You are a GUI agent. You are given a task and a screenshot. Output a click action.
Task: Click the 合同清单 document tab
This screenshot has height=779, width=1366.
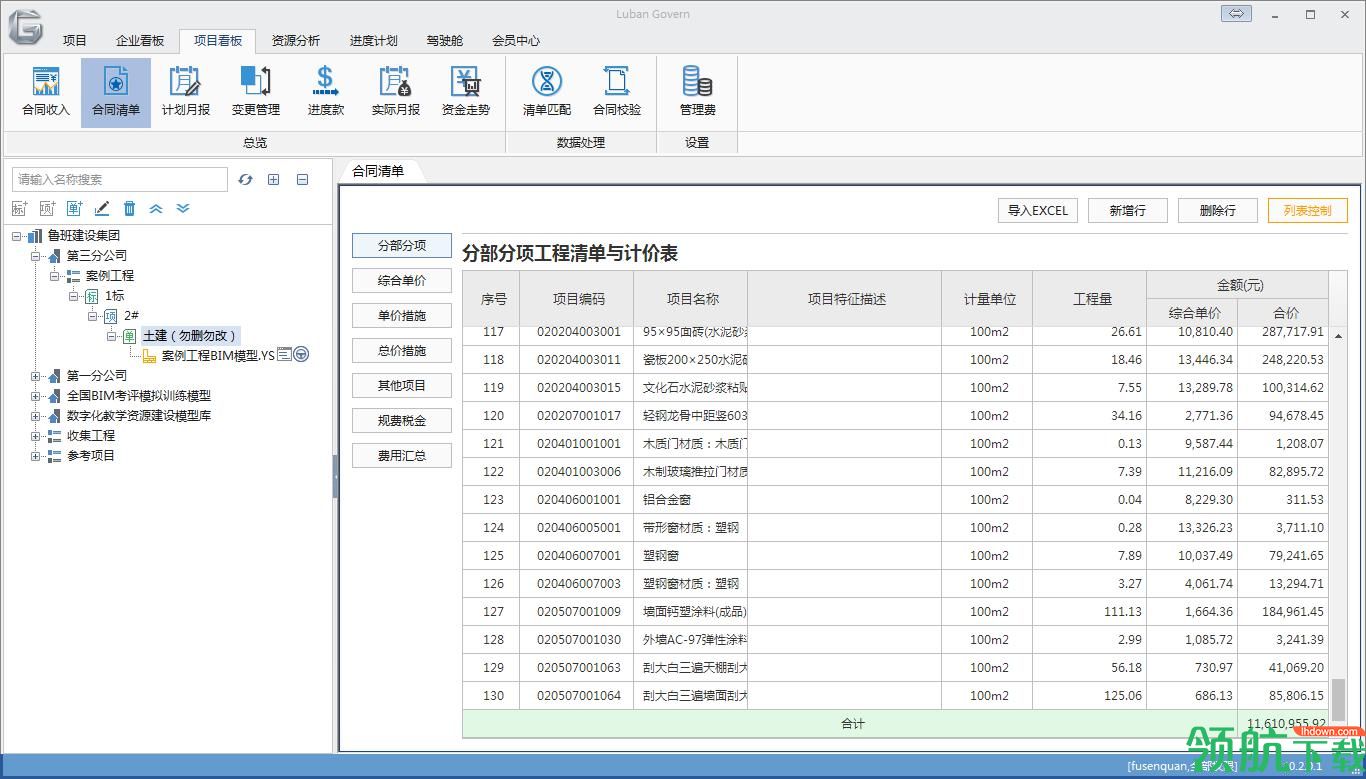379,171
